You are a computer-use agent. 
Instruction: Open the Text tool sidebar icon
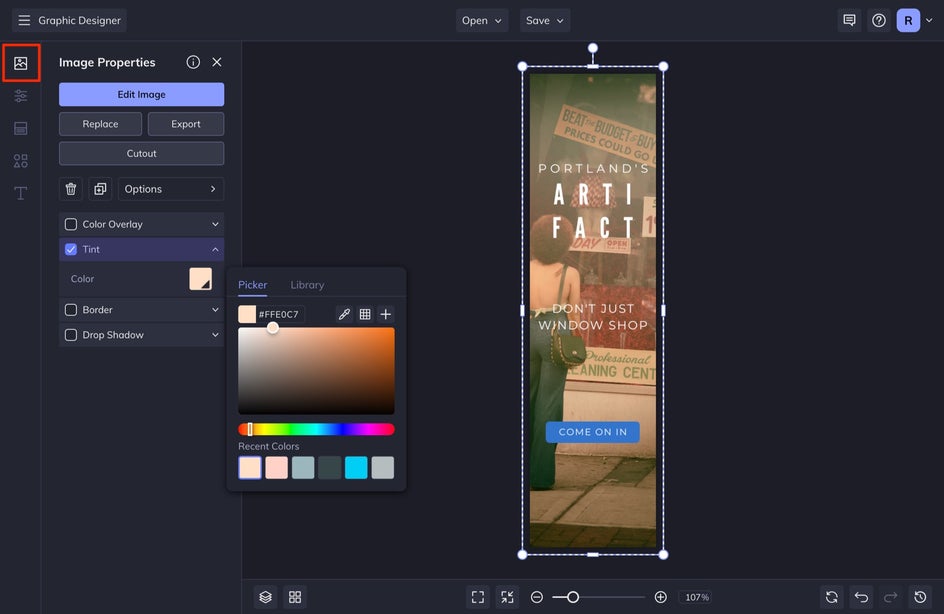tap(20, 193)
